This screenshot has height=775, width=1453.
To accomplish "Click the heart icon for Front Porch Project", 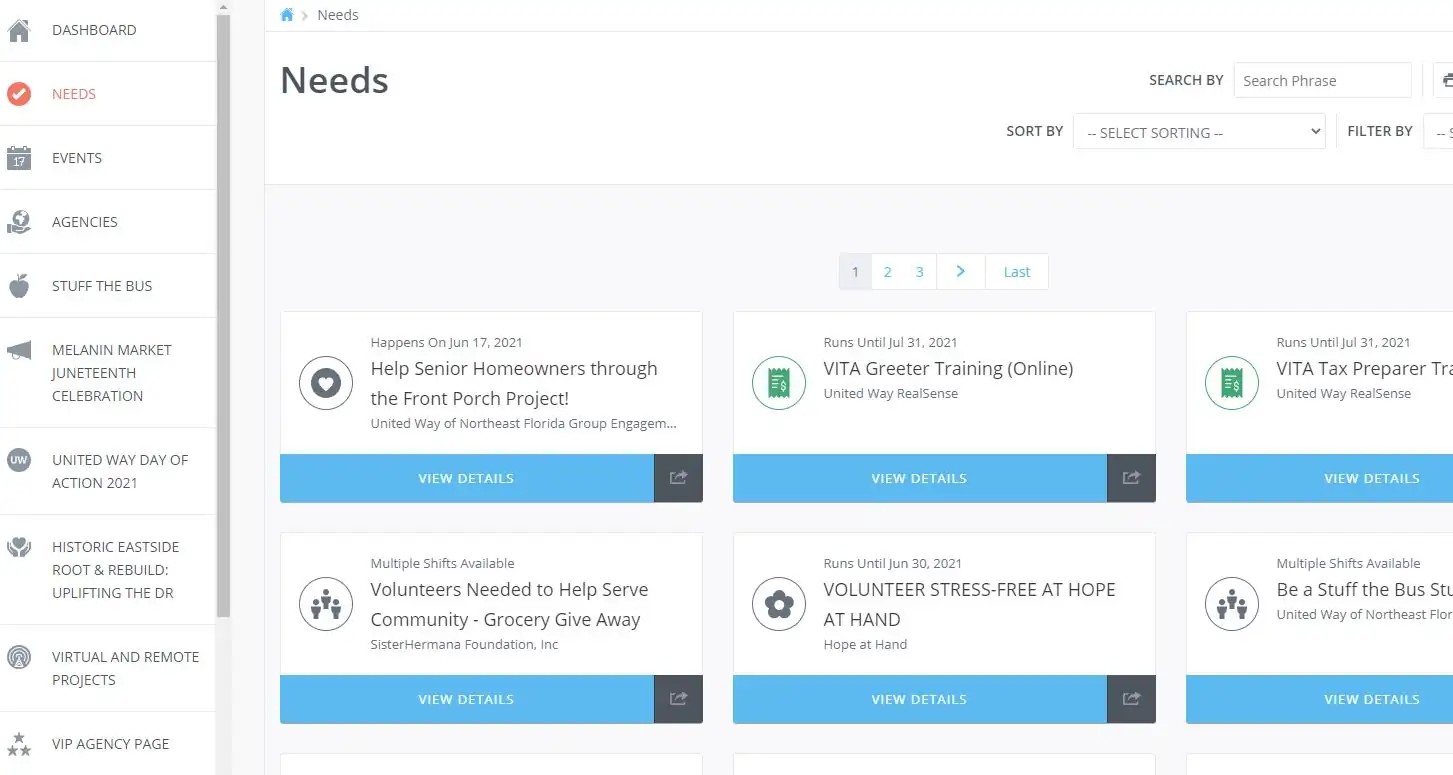I will [x=326, y=383].
